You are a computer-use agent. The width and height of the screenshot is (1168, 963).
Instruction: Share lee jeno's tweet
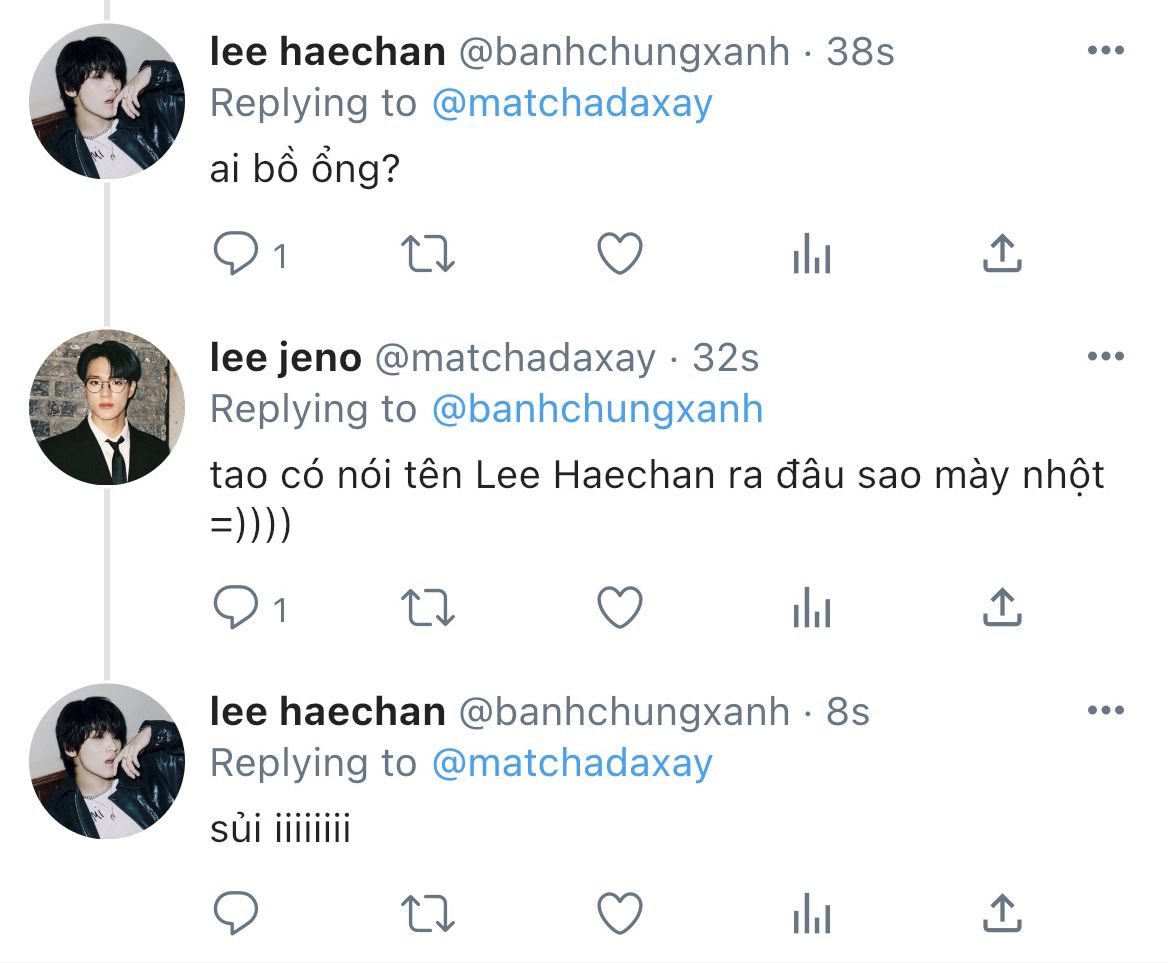1001,608
